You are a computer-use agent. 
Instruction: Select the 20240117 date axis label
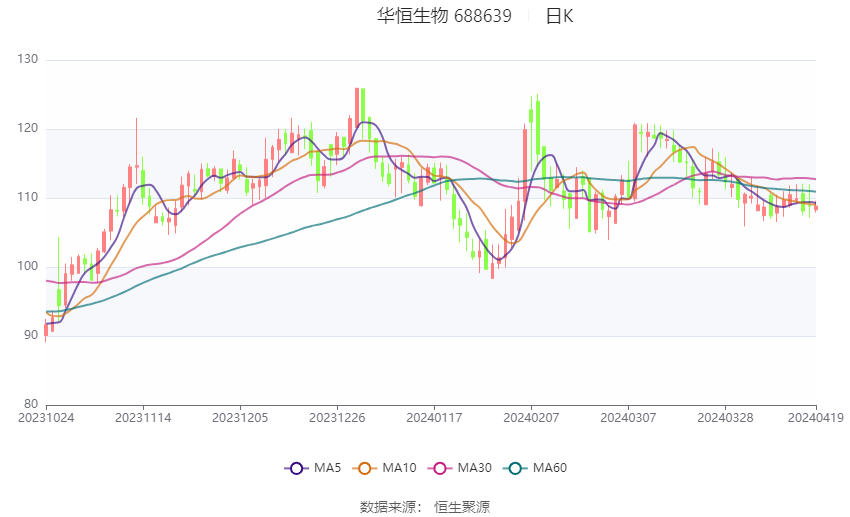click(434, 418)
